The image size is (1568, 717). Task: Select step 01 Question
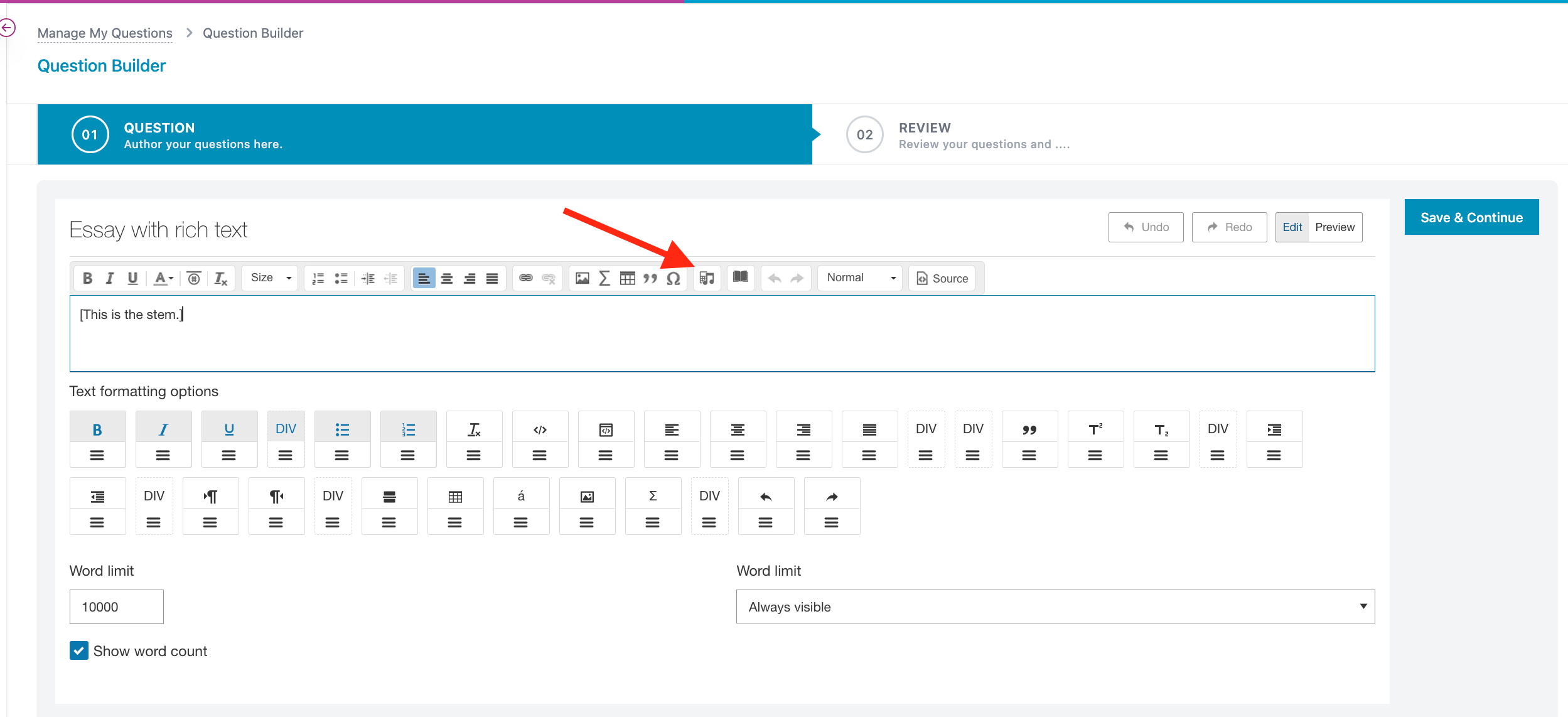click(425, 134)
